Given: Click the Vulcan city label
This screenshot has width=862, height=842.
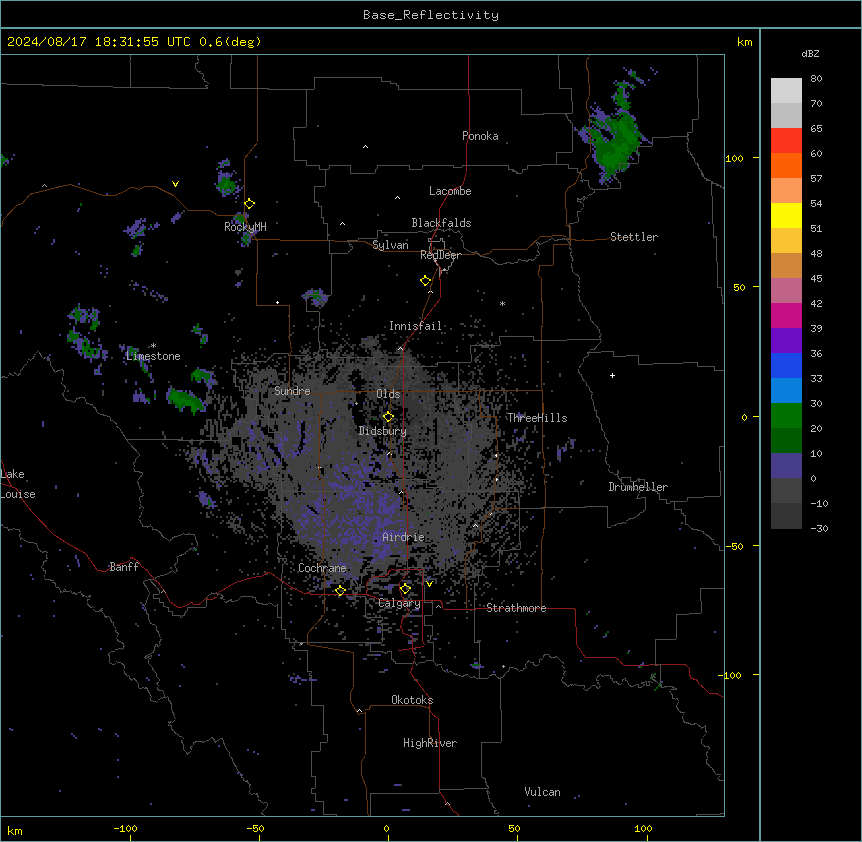Looking at the screenshot, I should coord(543,792).
